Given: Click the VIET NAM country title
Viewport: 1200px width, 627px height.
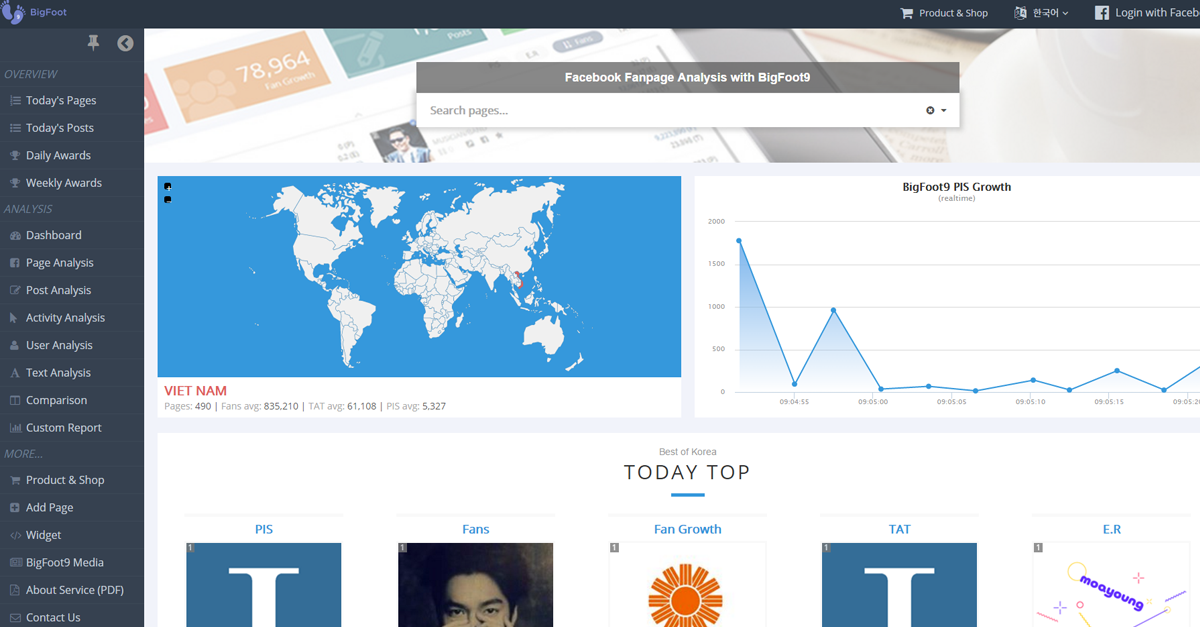Looking at the screenshot, I should click(x=195, y=391).
